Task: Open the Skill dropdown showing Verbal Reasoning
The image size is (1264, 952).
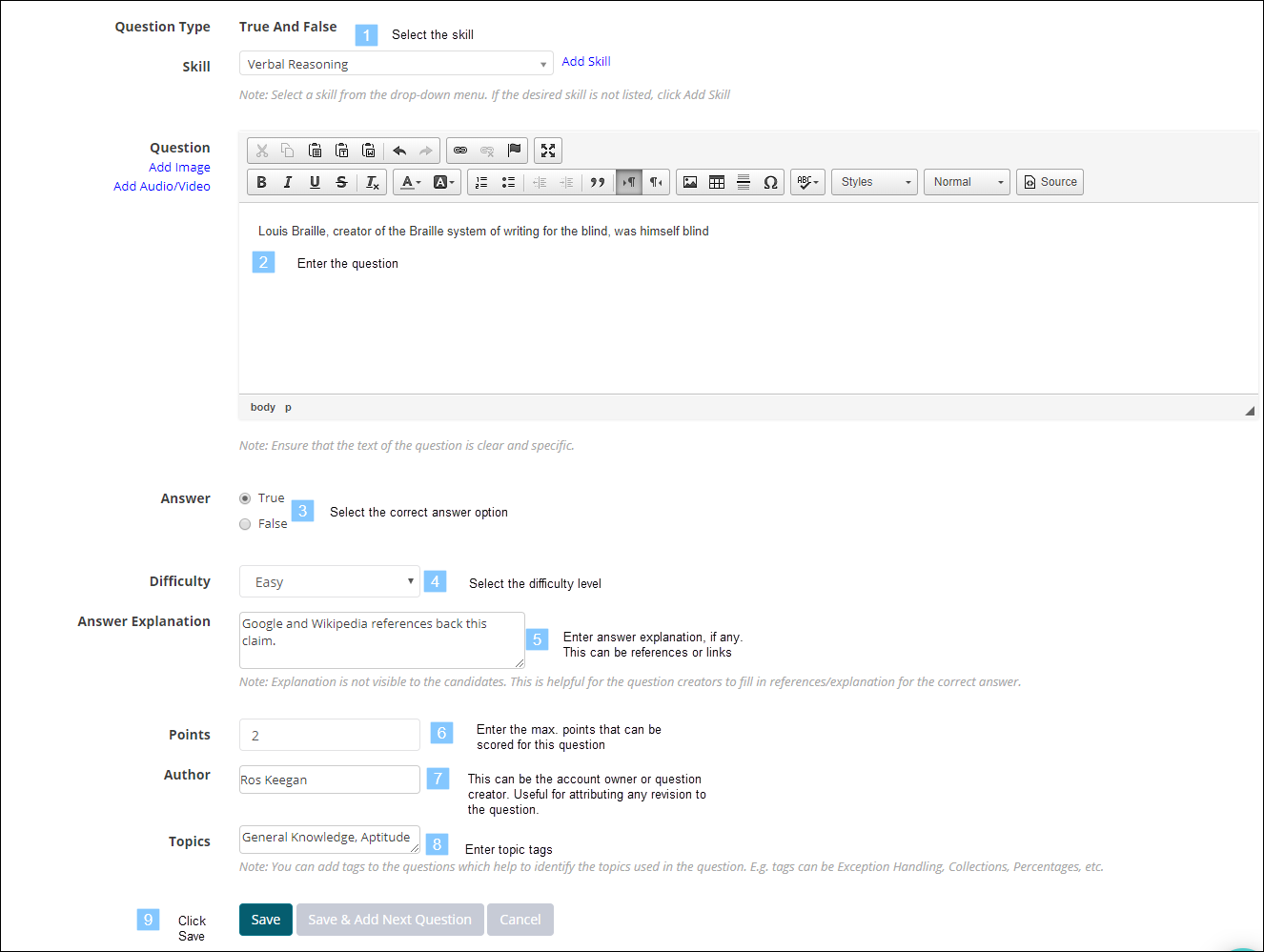Action: click(x=396, y=64)
